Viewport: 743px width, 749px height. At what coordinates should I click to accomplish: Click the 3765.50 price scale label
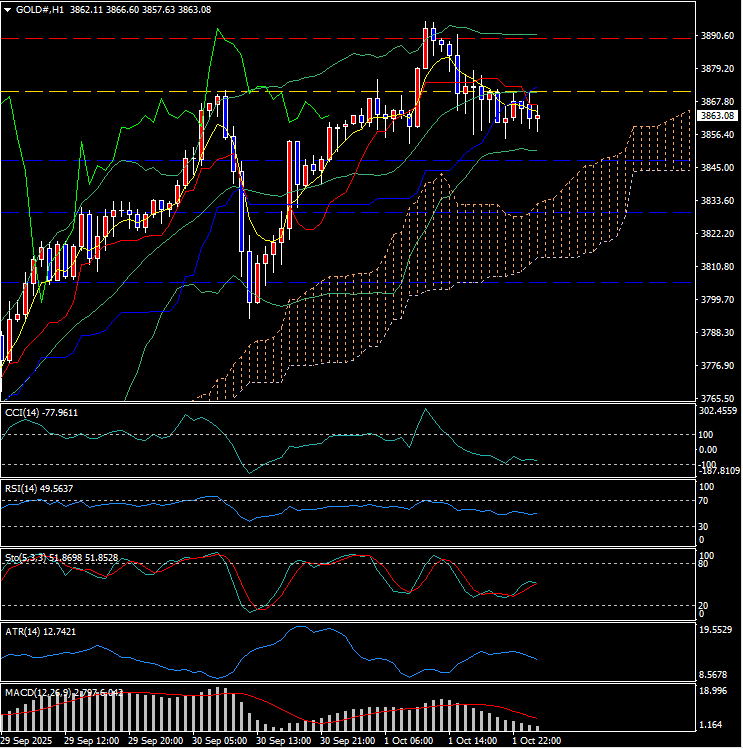[718, 398]
